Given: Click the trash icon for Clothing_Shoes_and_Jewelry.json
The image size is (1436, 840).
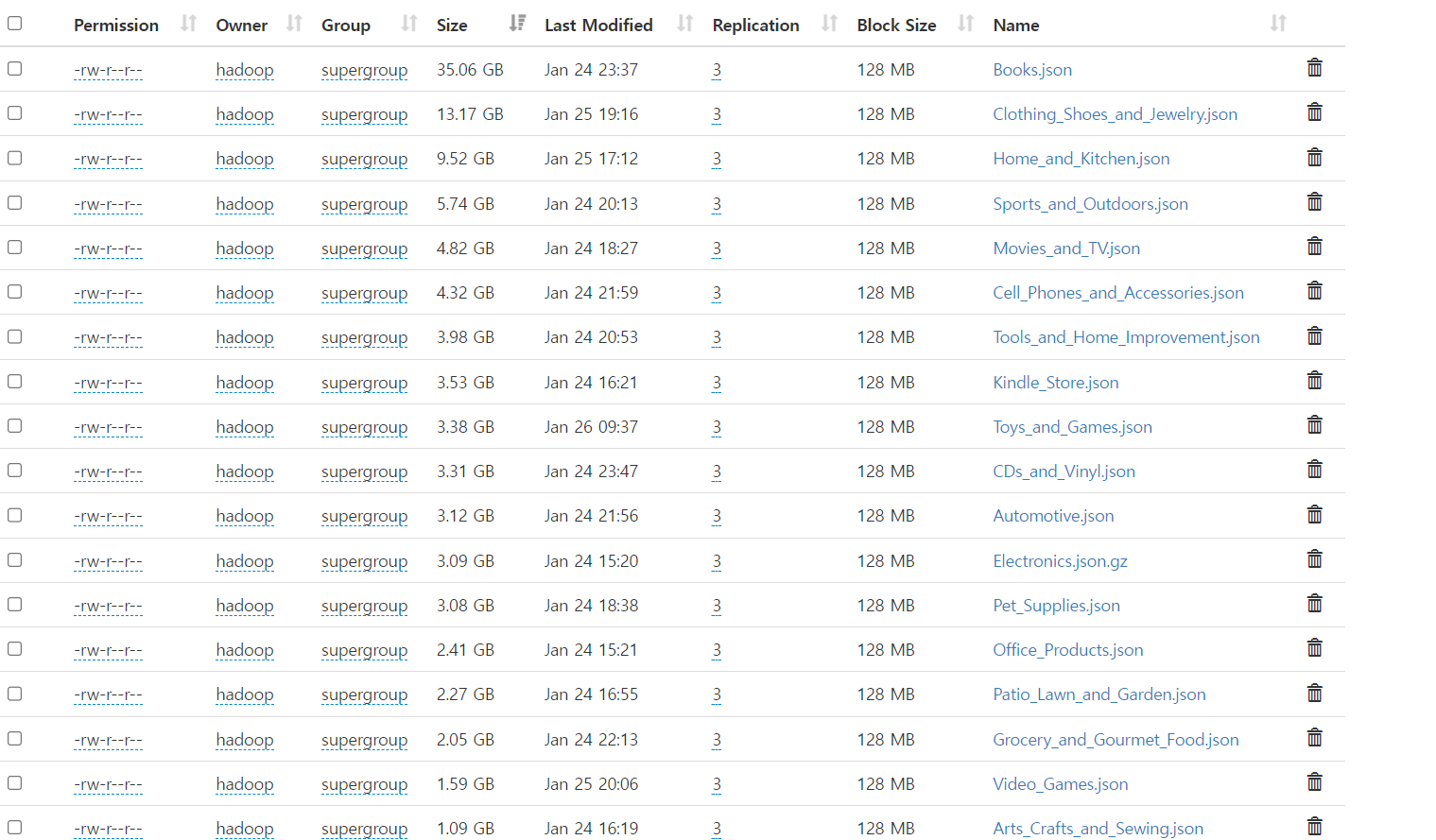Looking at the screenshot, I should pyautogui.click(x=1315, y=112).
